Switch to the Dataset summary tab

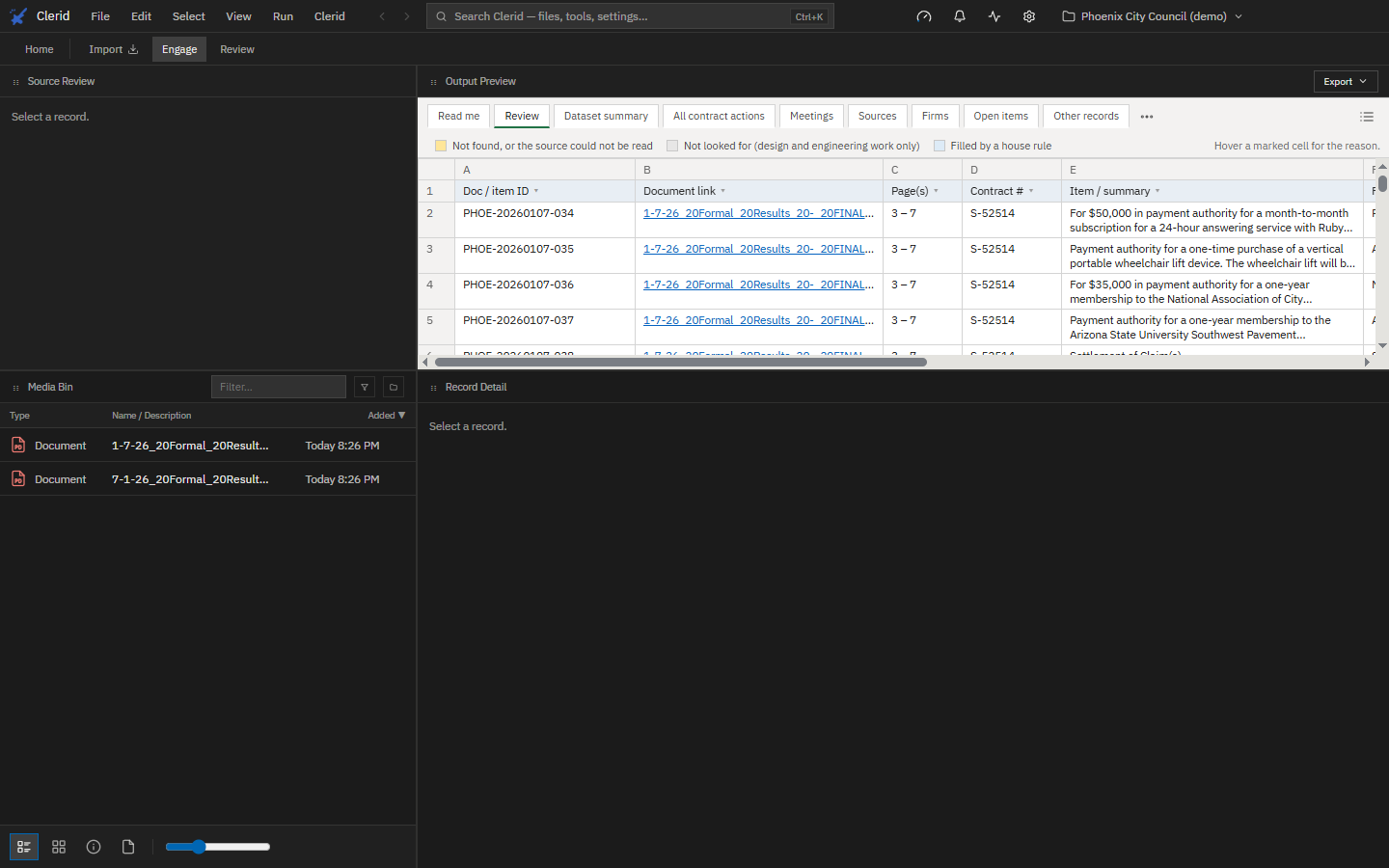click(606, 116)
